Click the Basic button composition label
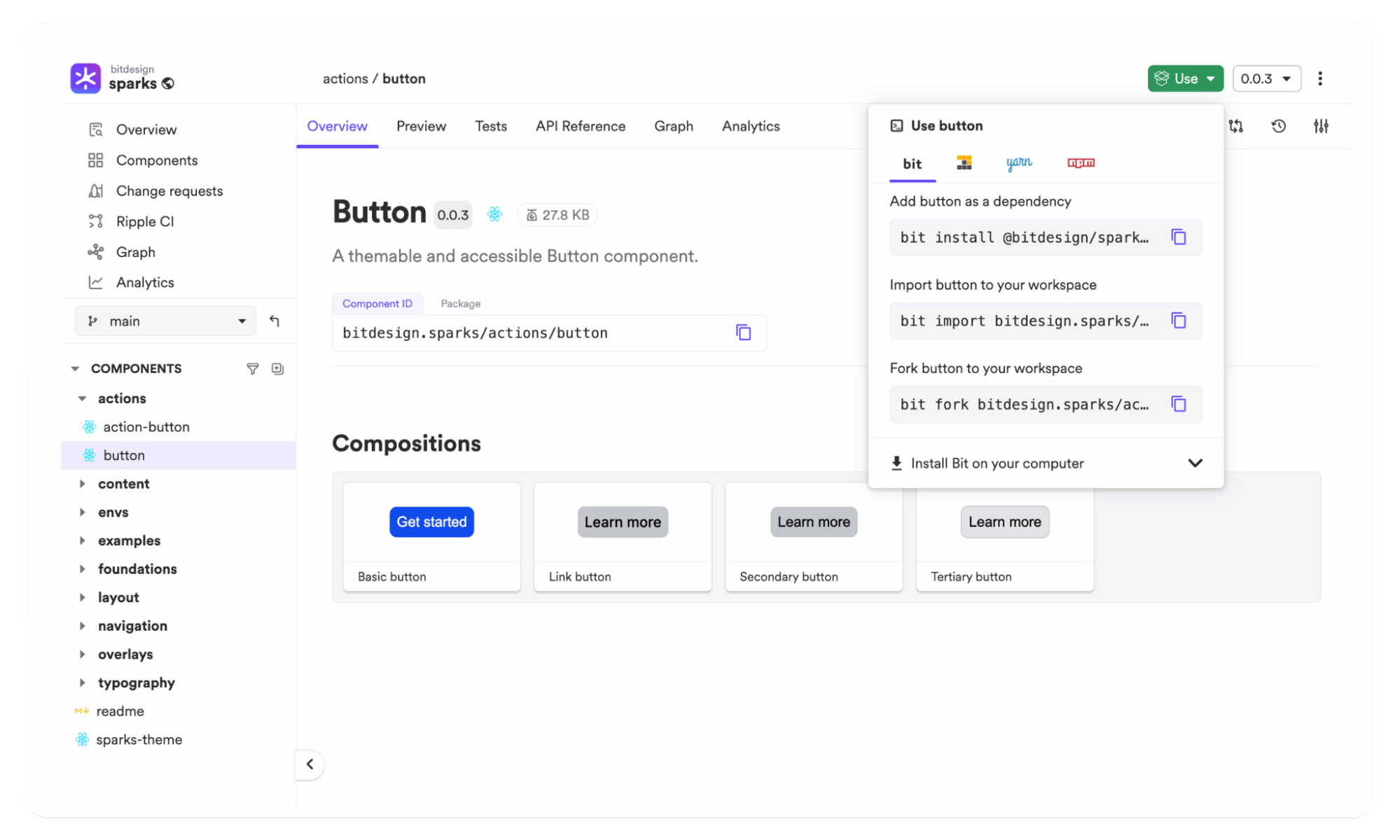 coord(391,577)
